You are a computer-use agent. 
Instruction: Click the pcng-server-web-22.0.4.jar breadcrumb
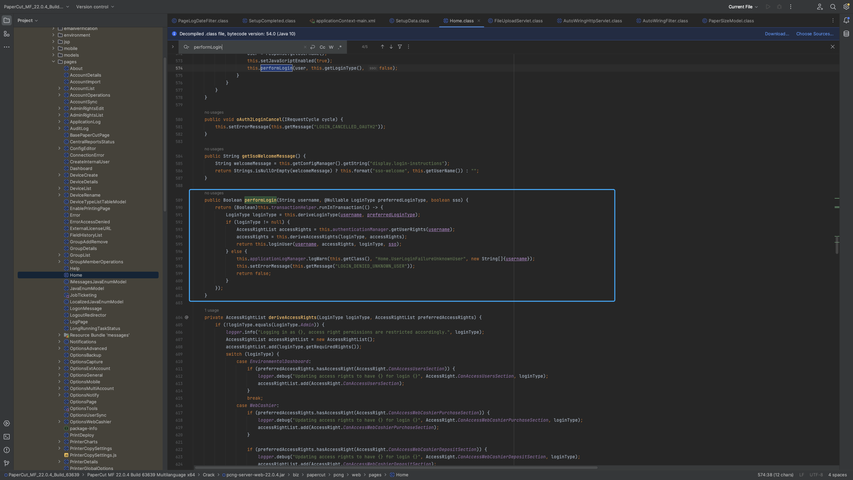pos(253,475)
